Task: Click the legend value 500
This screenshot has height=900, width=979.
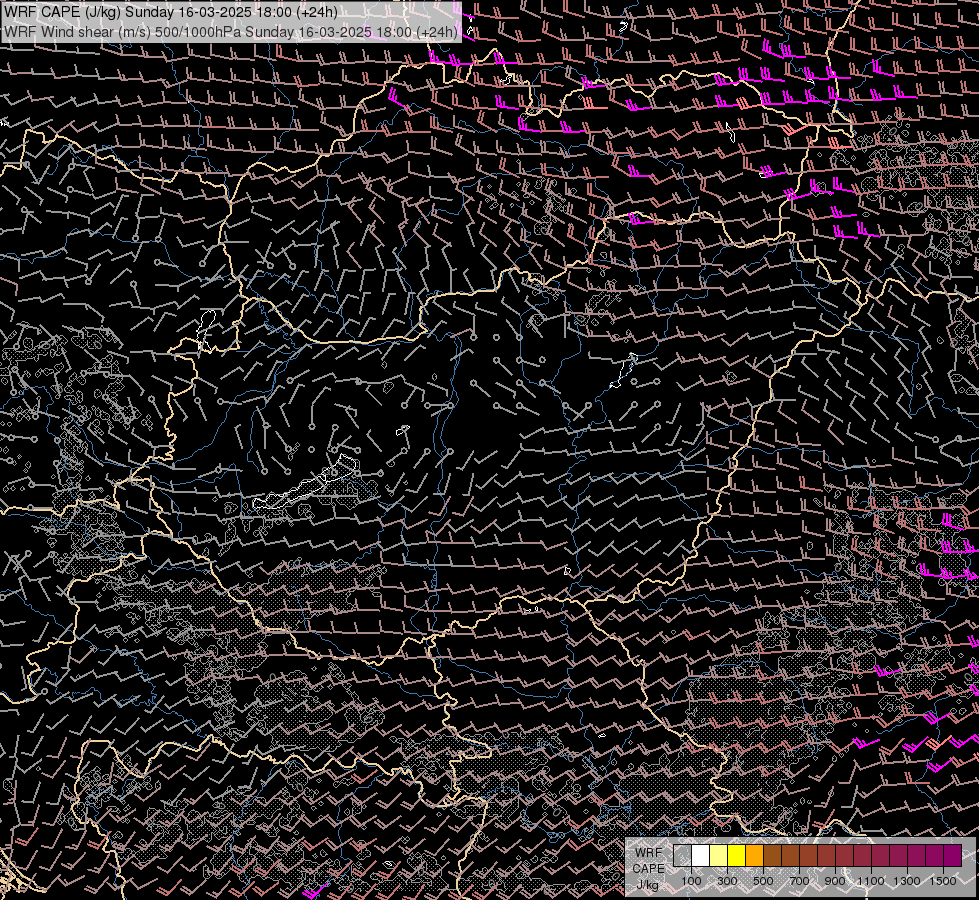Action: coord(763,881)
